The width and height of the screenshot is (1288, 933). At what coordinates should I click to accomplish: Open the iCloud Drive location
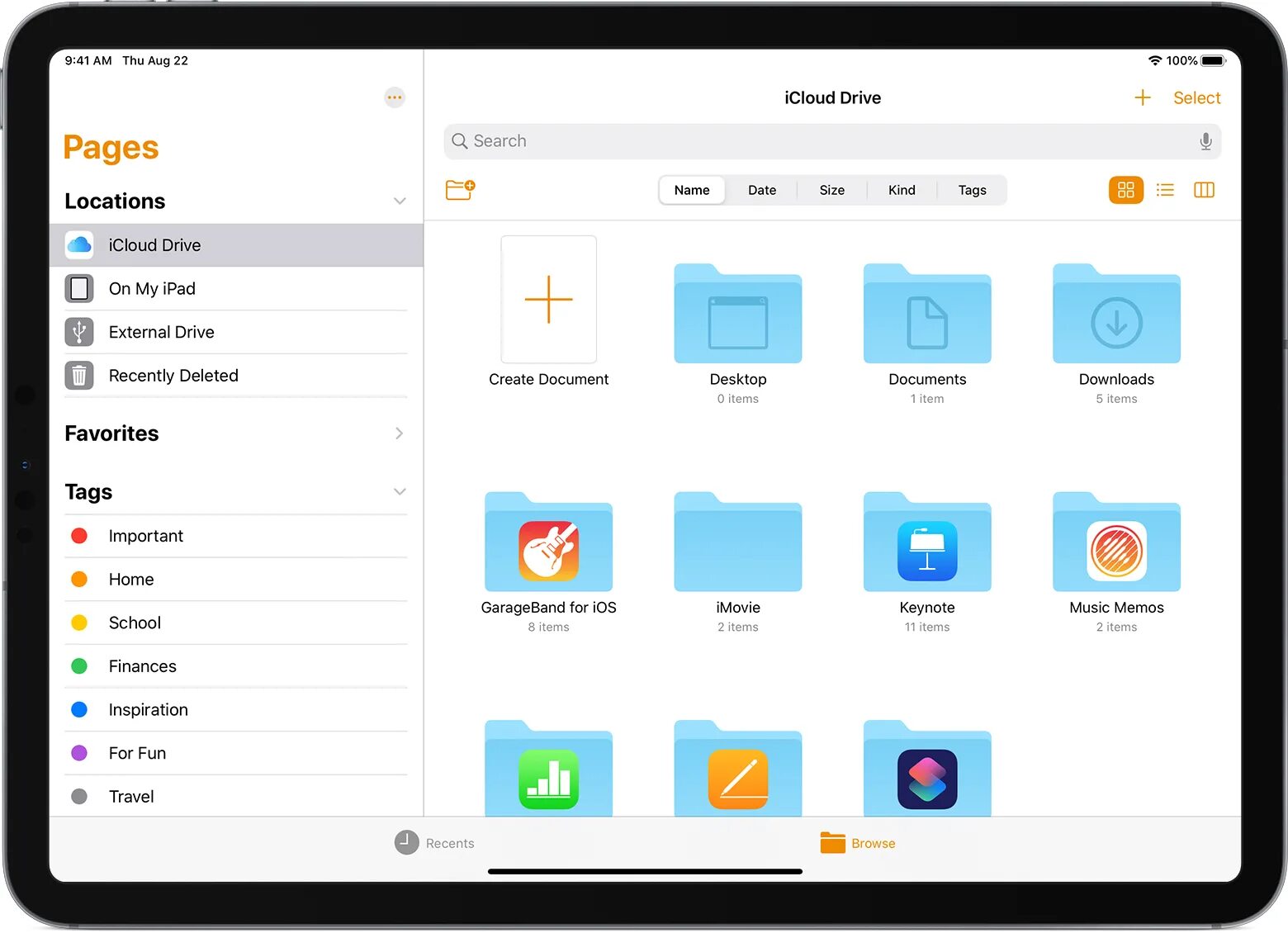click(154, 244)
